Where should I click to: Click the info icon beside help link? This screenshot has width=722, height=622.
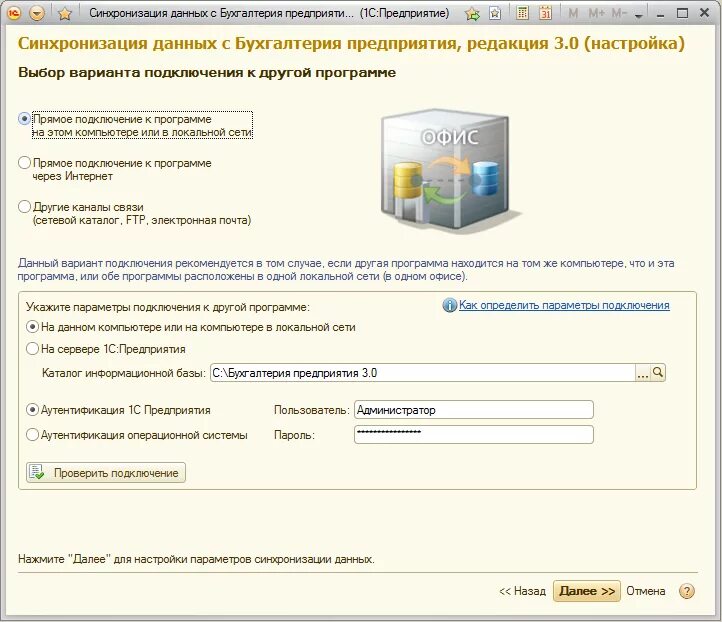449,305
